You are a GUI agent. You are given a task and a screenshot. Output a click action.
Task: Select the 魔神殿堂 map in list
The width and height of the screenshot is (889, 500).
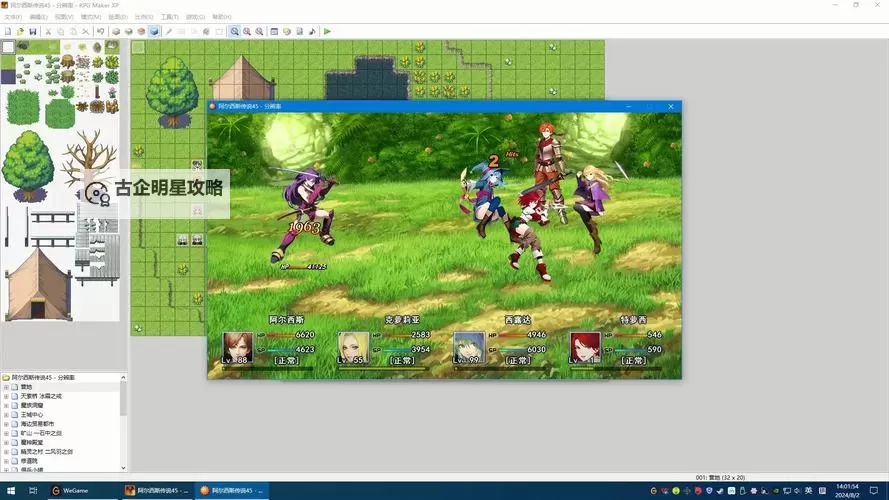(x=34, y=442)
